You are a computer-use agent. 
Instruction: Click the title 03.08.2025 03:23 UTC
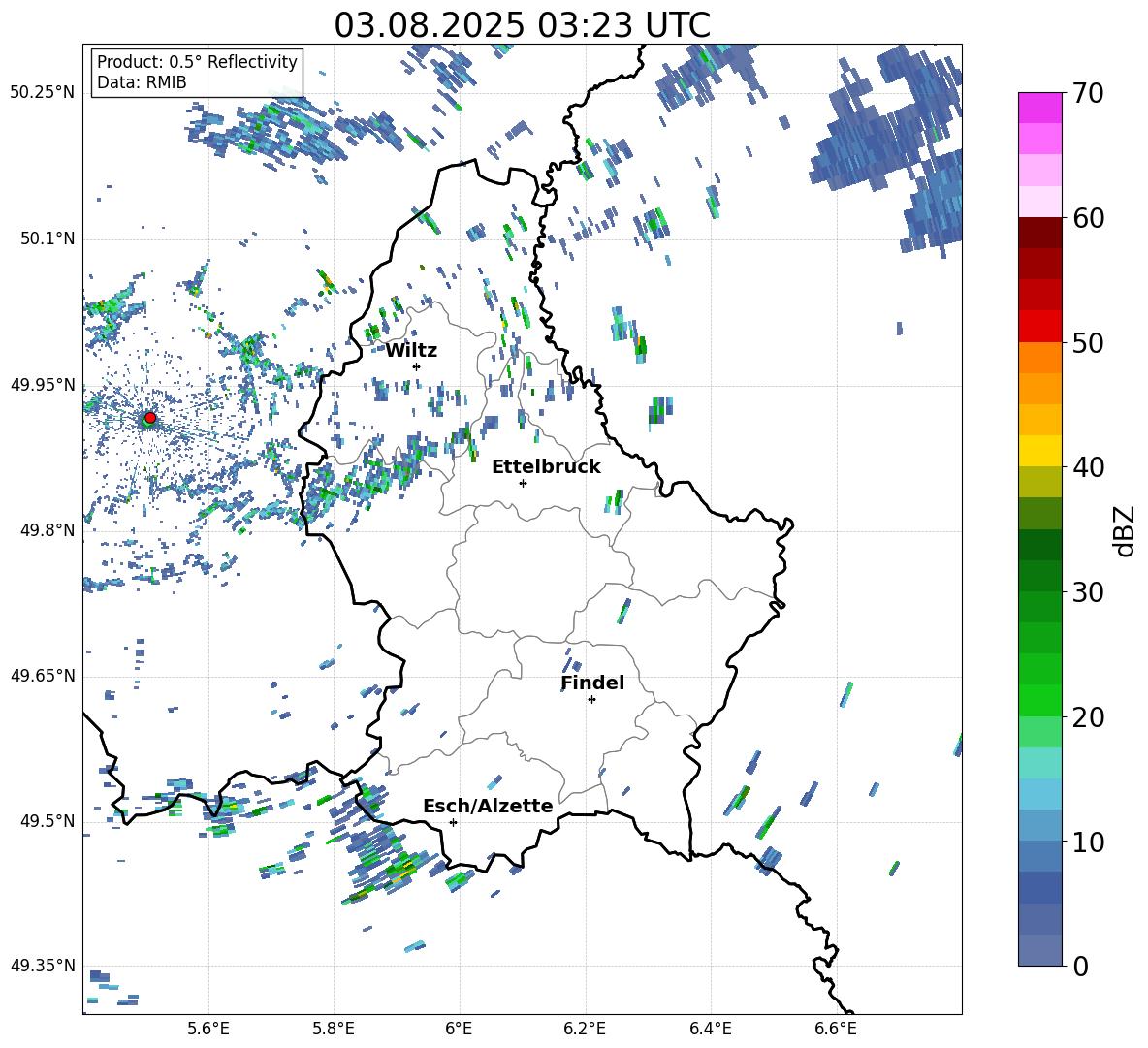point(522,25)
